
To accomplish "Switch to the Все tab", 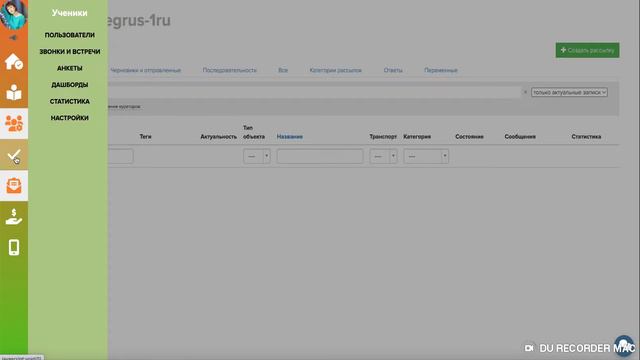I will (x=283, y=70).
